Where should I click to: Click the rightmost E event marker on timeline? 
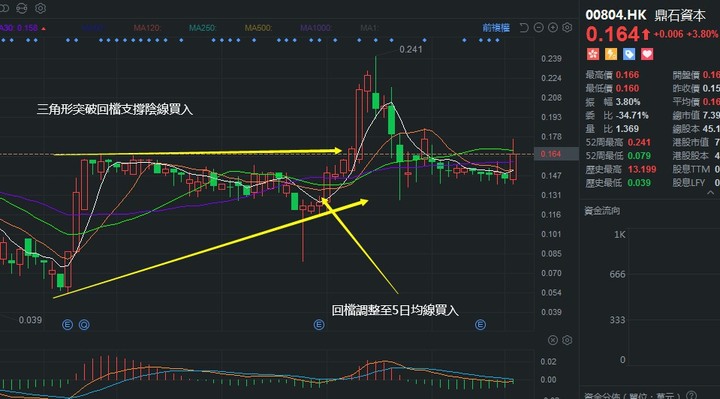pos(480,325)
